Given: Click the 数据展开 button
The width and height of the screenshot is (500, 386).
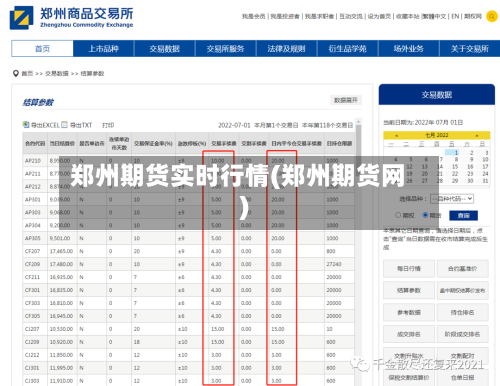Looking at the screenshot, I should (346, 100).
